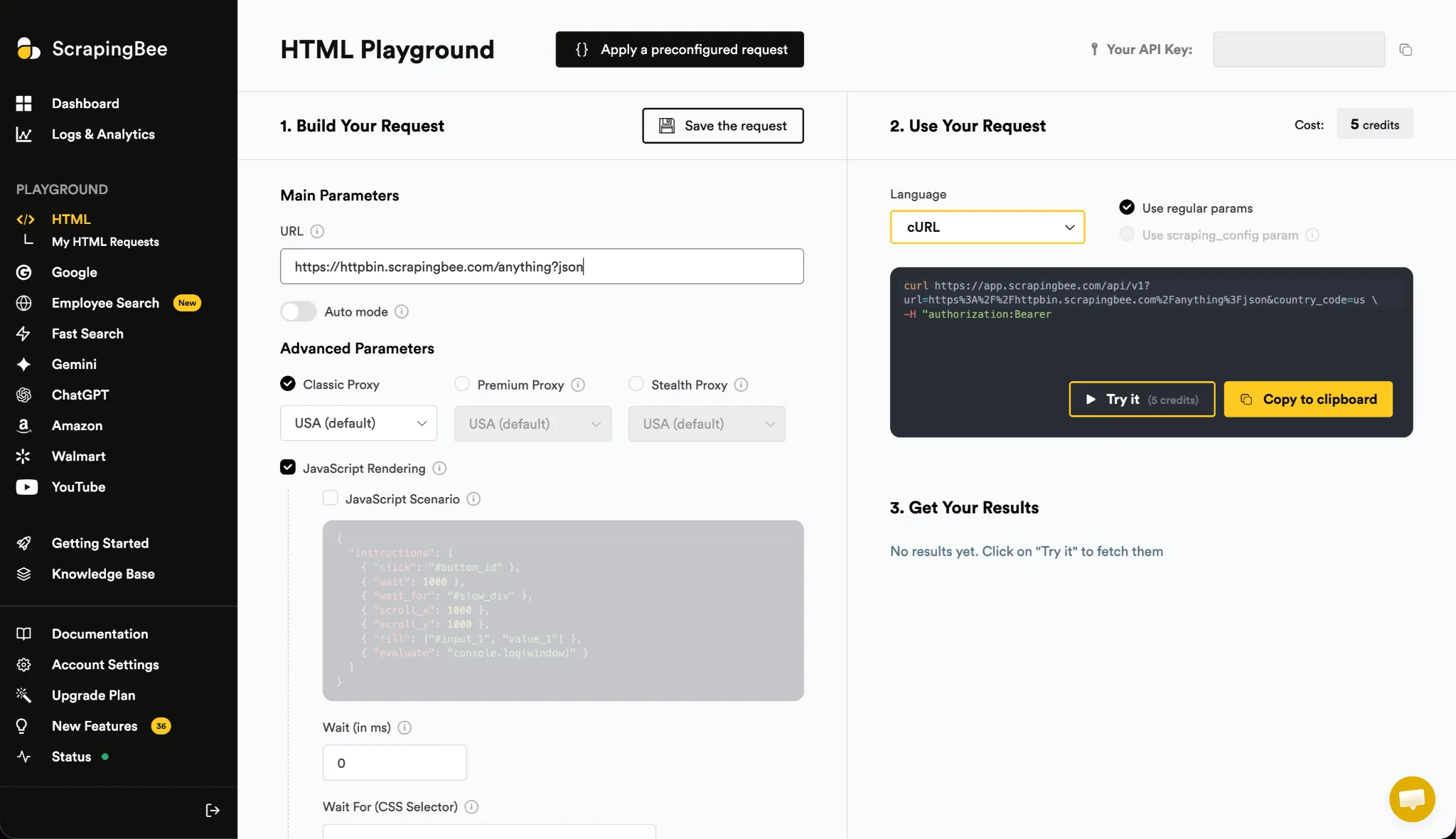Open the cURL language dropdown
Viewport: 1456px width, 839px height.
coord(987,227)
